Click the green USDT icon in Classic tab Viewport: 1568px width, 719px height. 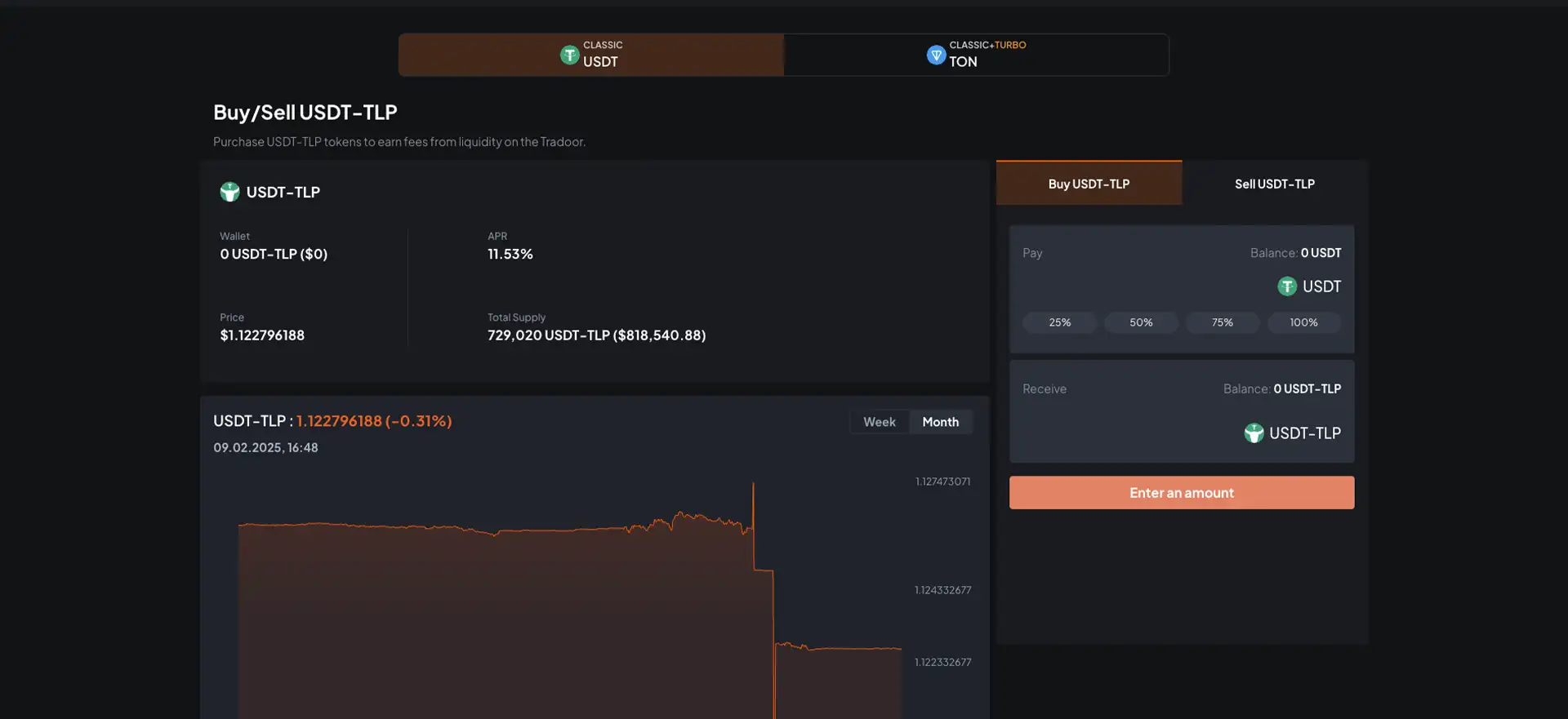click(x=569, y=55)
